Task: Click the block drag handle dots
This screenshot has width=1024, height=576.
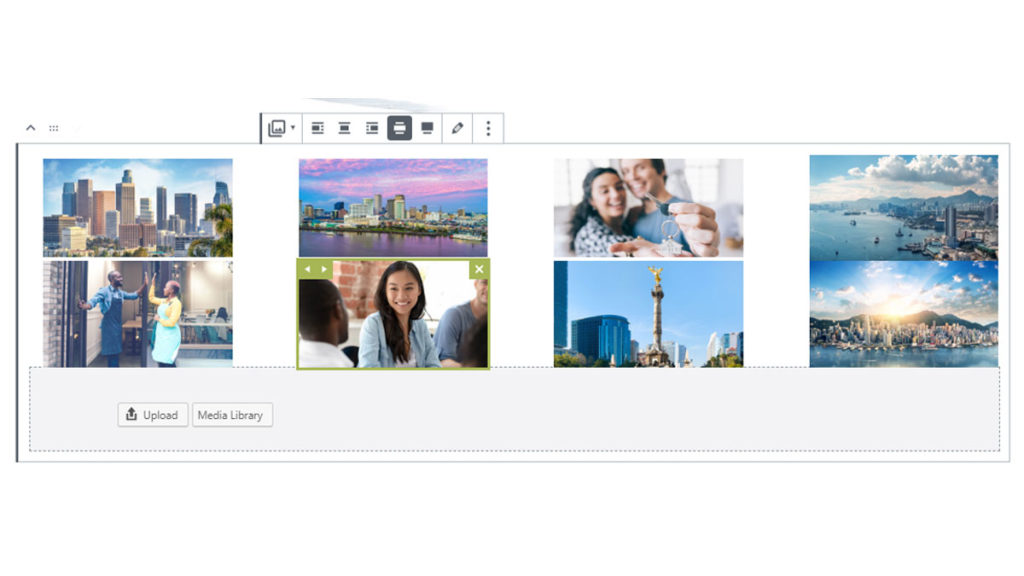Action: (x=54, y=128)
